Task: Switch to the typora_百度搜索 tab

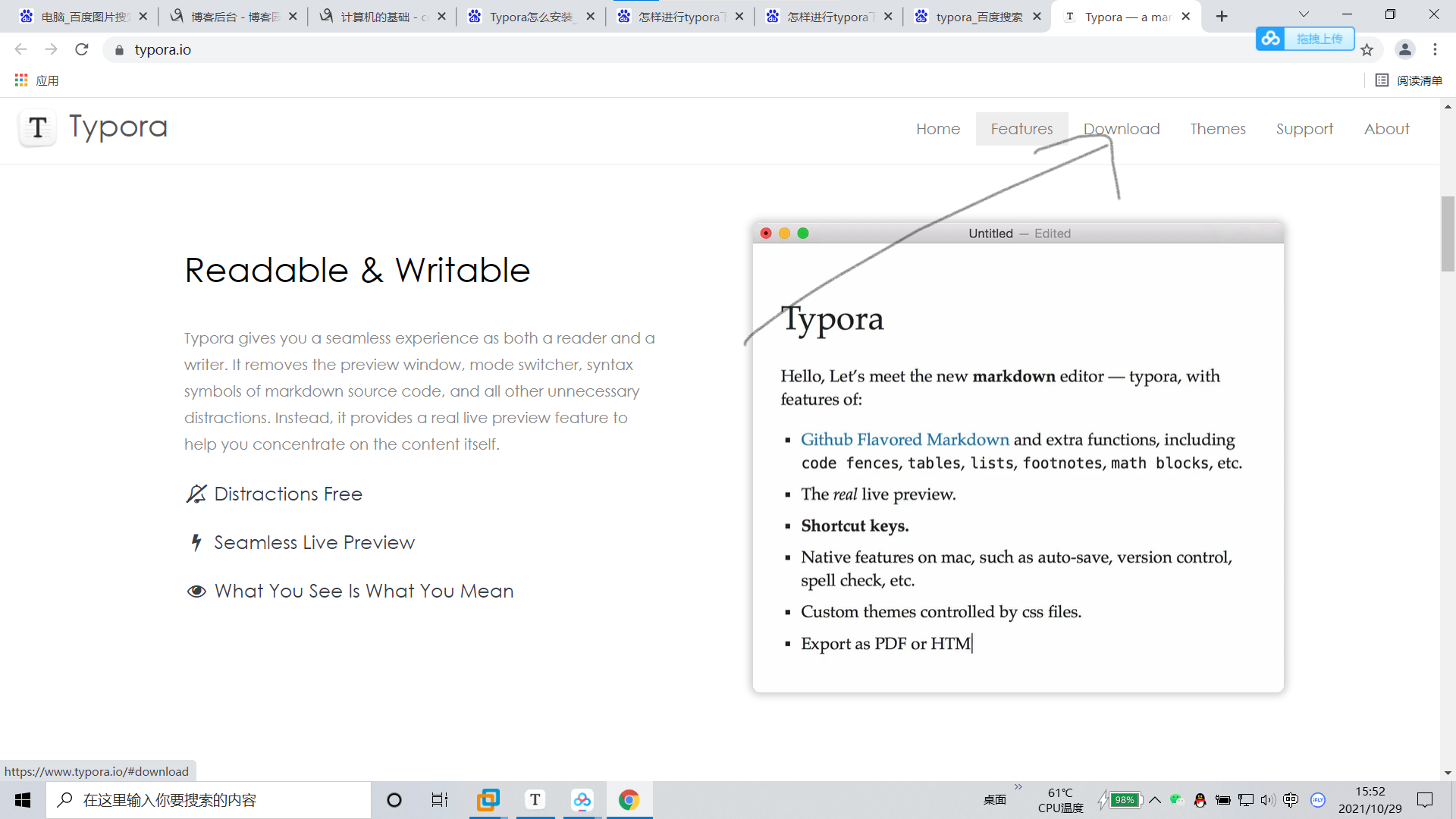Action: click(x=977, y=17)
